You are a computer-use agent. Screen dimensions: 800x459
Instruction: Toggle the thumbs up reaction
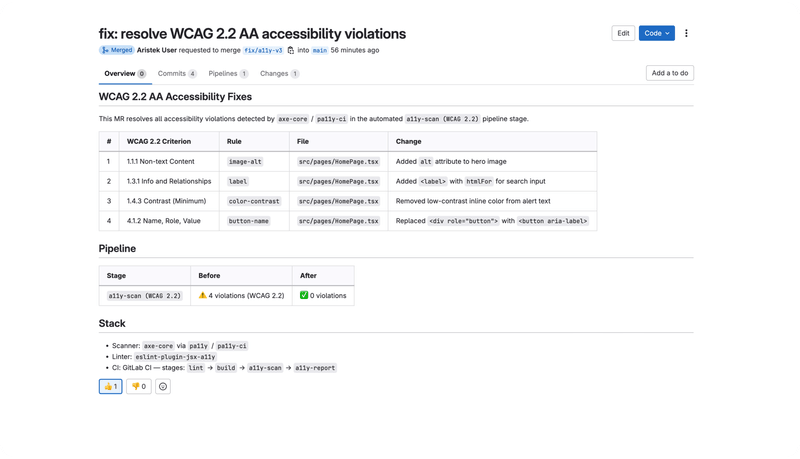click(111, 387)
